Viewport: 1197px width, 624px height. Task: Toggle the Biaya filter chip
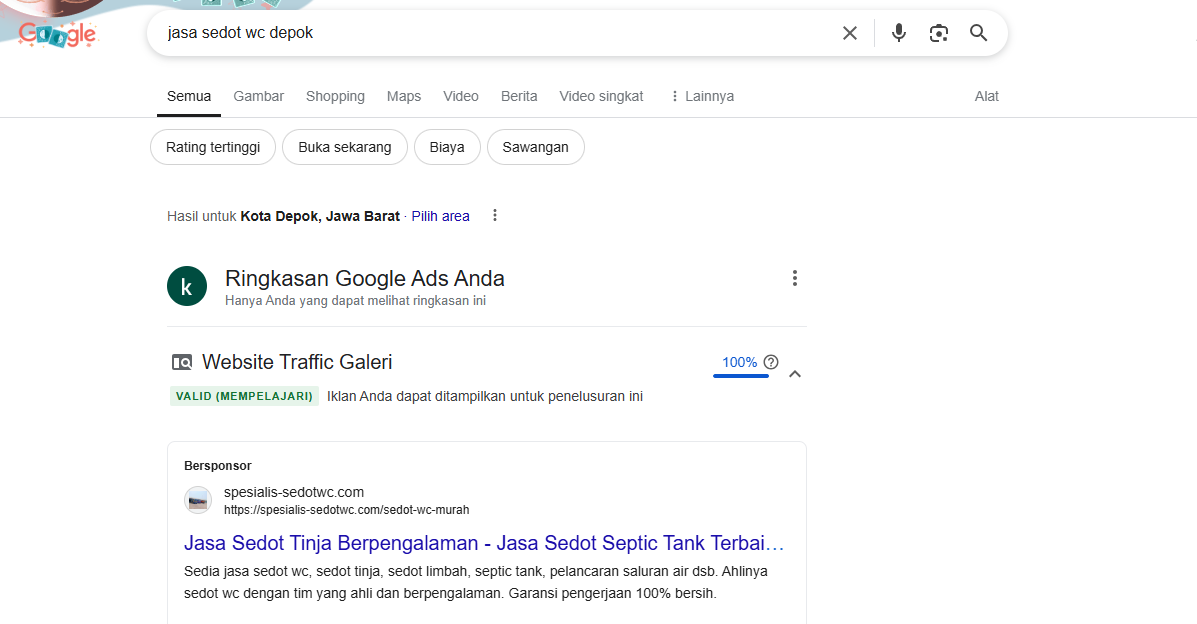[x=447, y=147]
